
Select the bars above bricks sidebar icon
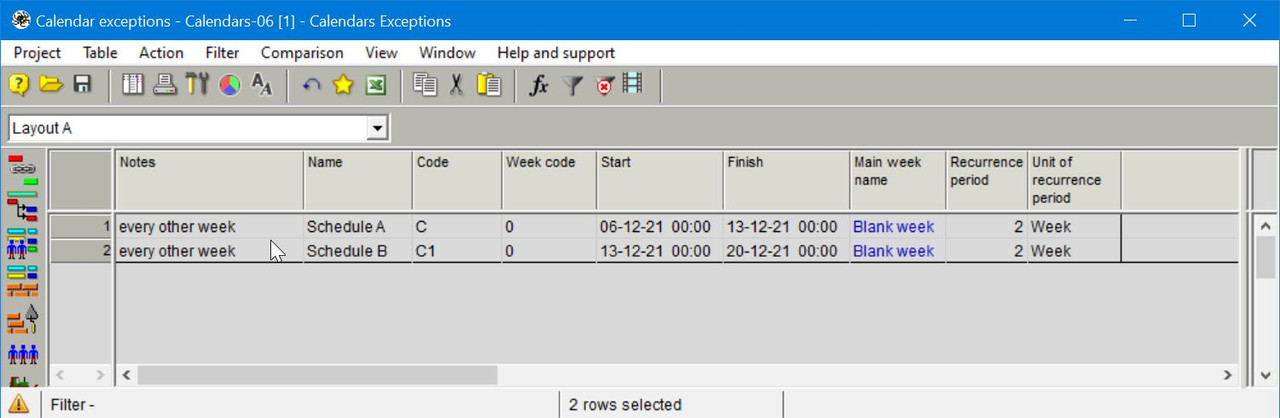tap(22, 281)
